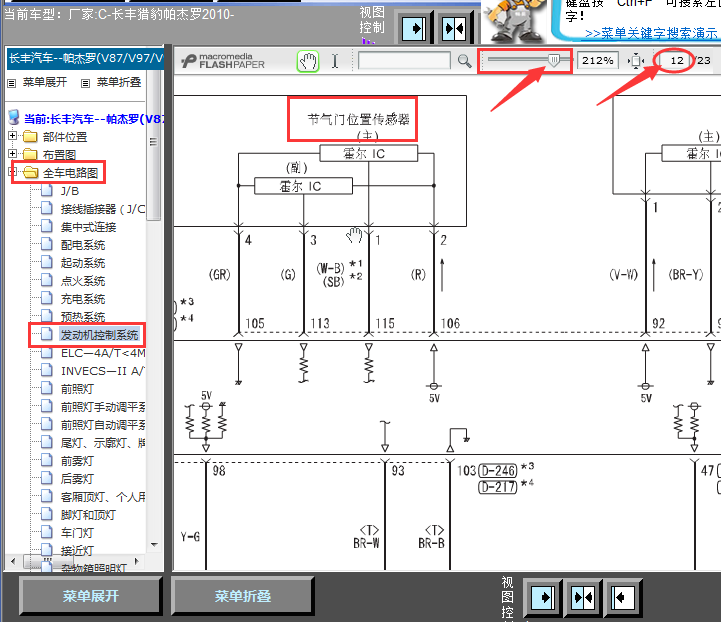Image resolution: width=721 pixels, height=622 pixels.
Task: Click the page icon beside 前雾灯
Action: tap(46, 460)
